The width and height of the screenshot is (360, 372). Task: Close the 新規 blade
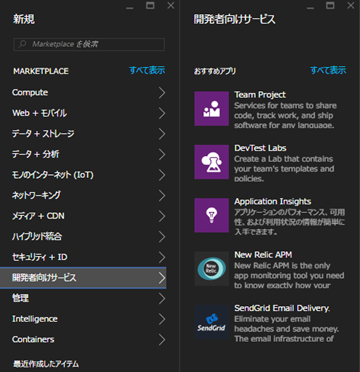(x=171, y=5)
